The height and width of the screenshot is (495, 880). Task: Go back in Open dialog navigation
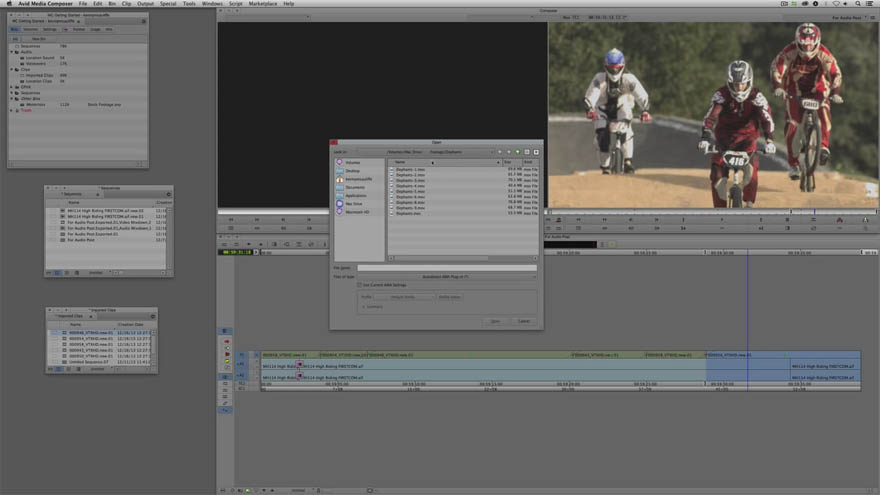pyautogui.click(x=500, y=152)
